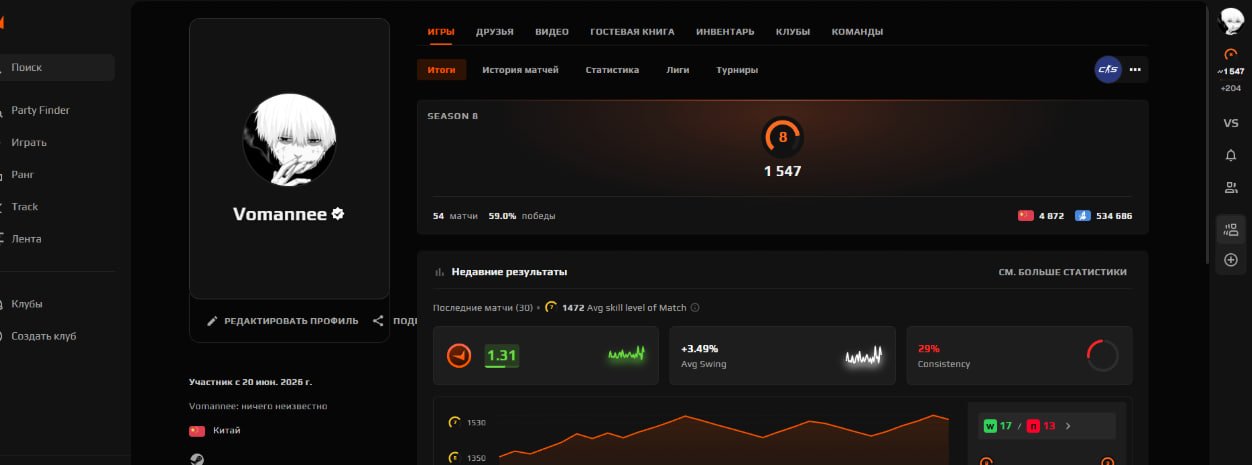Click the 29% Consistency value

929,349
